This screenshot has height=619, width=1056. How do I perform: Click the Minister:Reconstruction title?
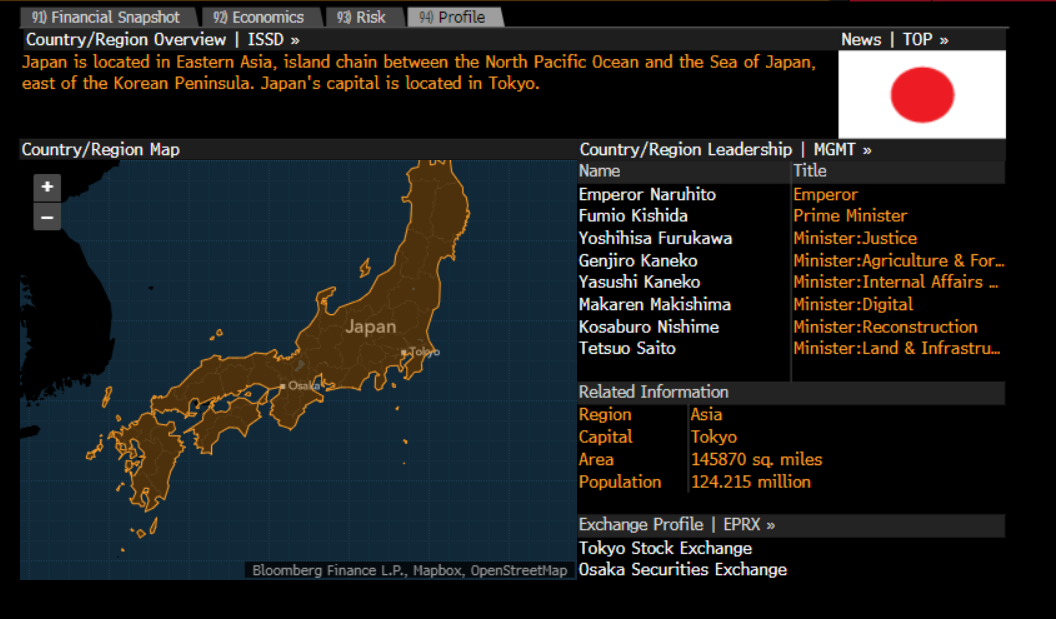885,327
